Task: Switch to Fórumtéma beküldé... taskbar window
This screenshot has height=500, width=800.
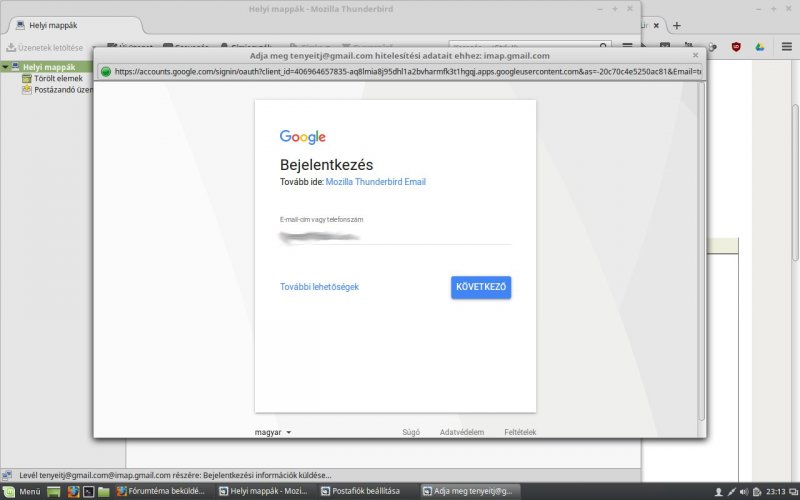Action: click(x=161, y=491)
